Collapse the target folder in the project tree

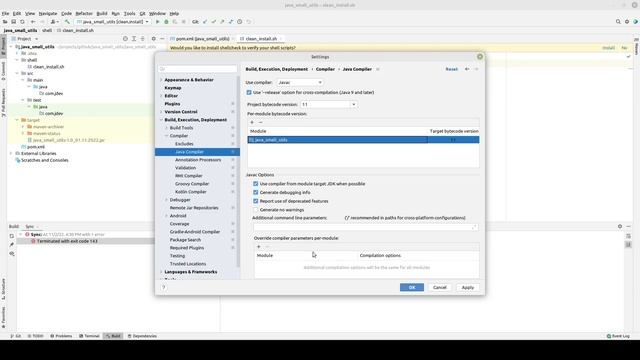[x=17, y=120]
